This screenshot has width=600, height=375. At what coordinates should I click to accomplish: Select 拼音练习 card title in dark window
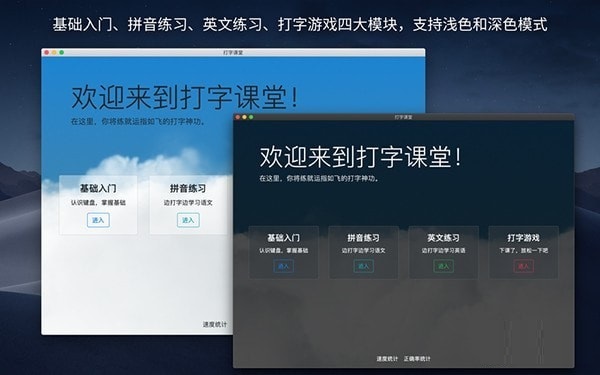[364, 238]
